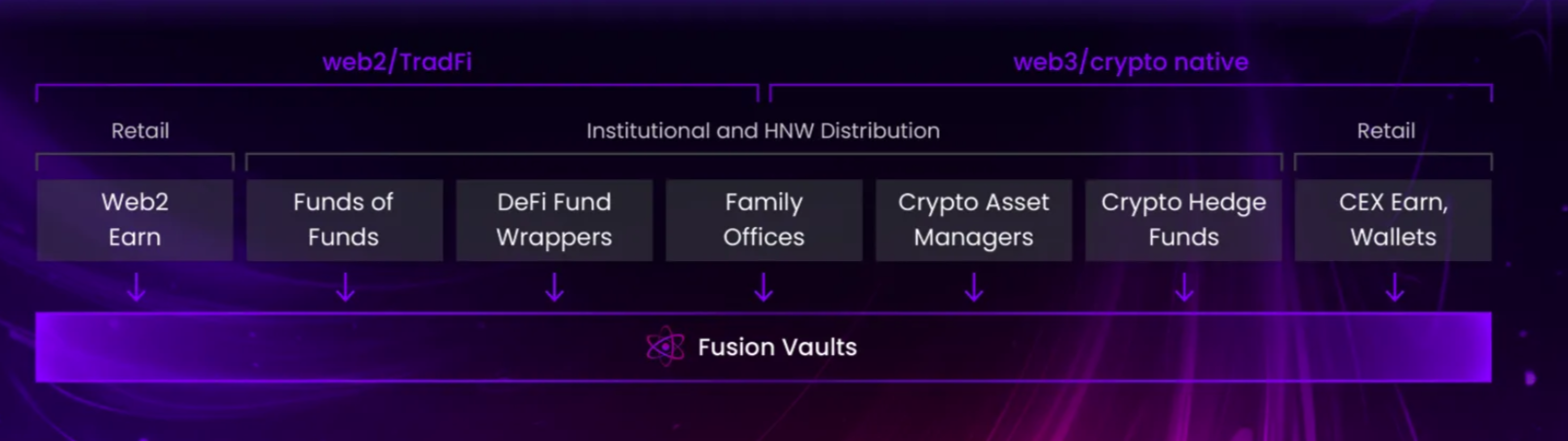Viewport: 1568px width, 441px height.
Task: Click the down arrow under Family Offices
Action: pyautogui.click(x=765, y=287)
